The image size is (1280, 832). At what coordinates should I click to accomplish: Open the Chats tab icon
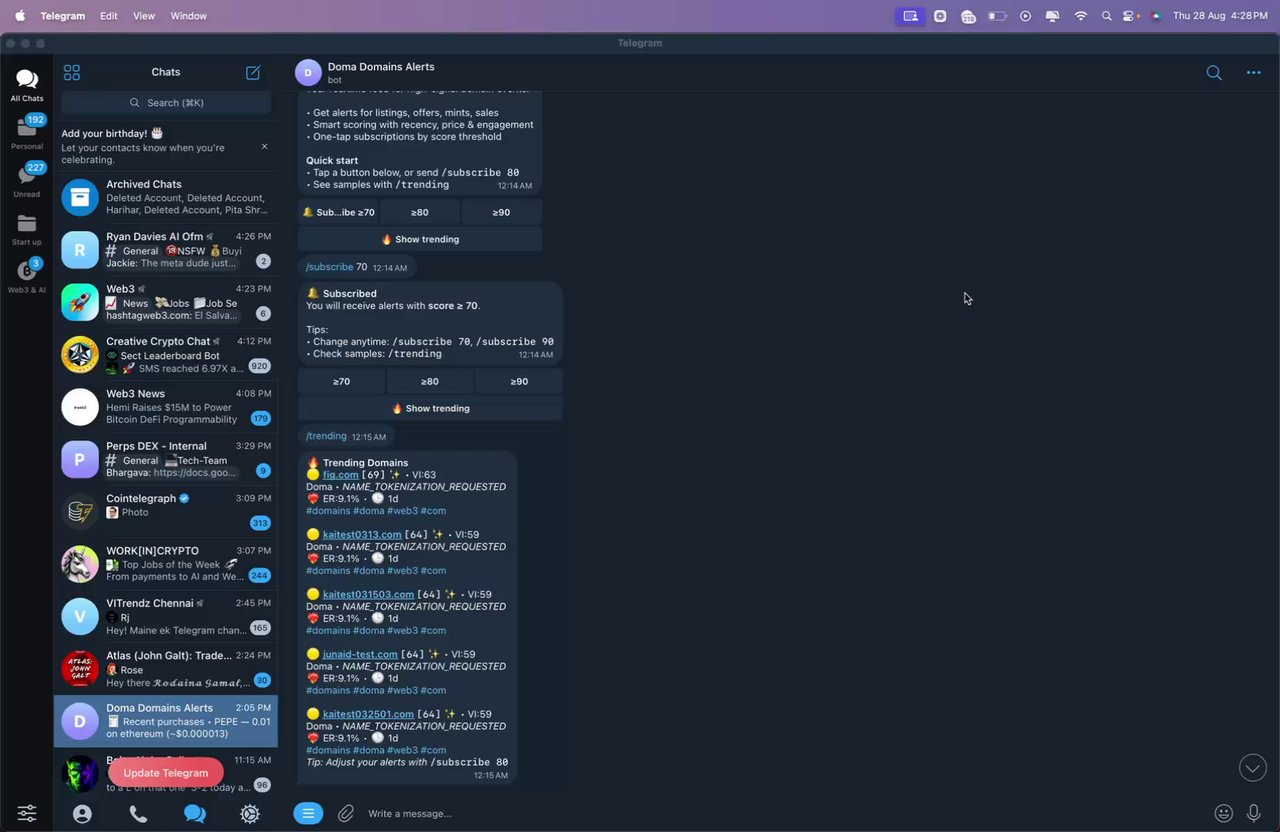coord(195,814)
